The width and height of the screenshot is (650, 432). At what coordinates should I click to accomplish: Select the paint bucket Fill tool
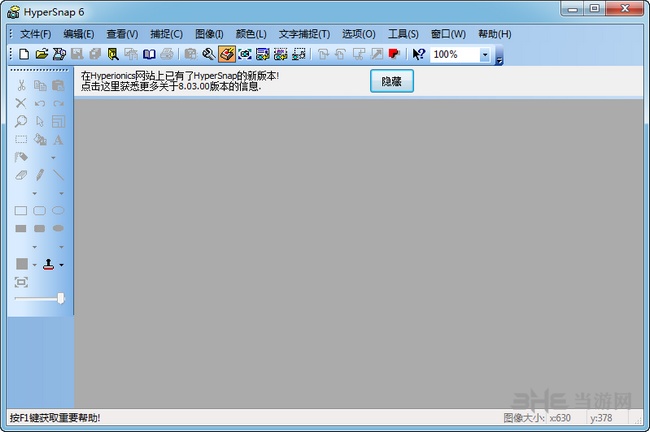pos(40,139)
